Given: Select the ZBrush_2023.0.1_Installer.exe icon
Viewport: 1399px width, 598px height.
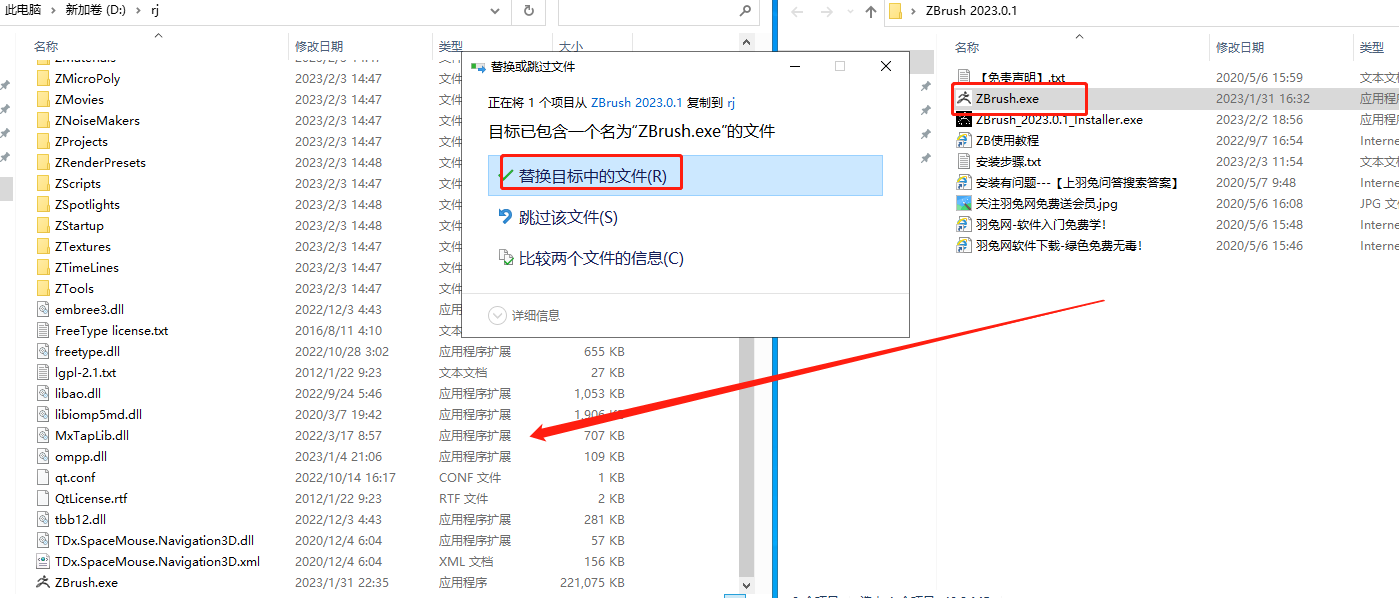Looking at the screenshot, I should point(964,119).
